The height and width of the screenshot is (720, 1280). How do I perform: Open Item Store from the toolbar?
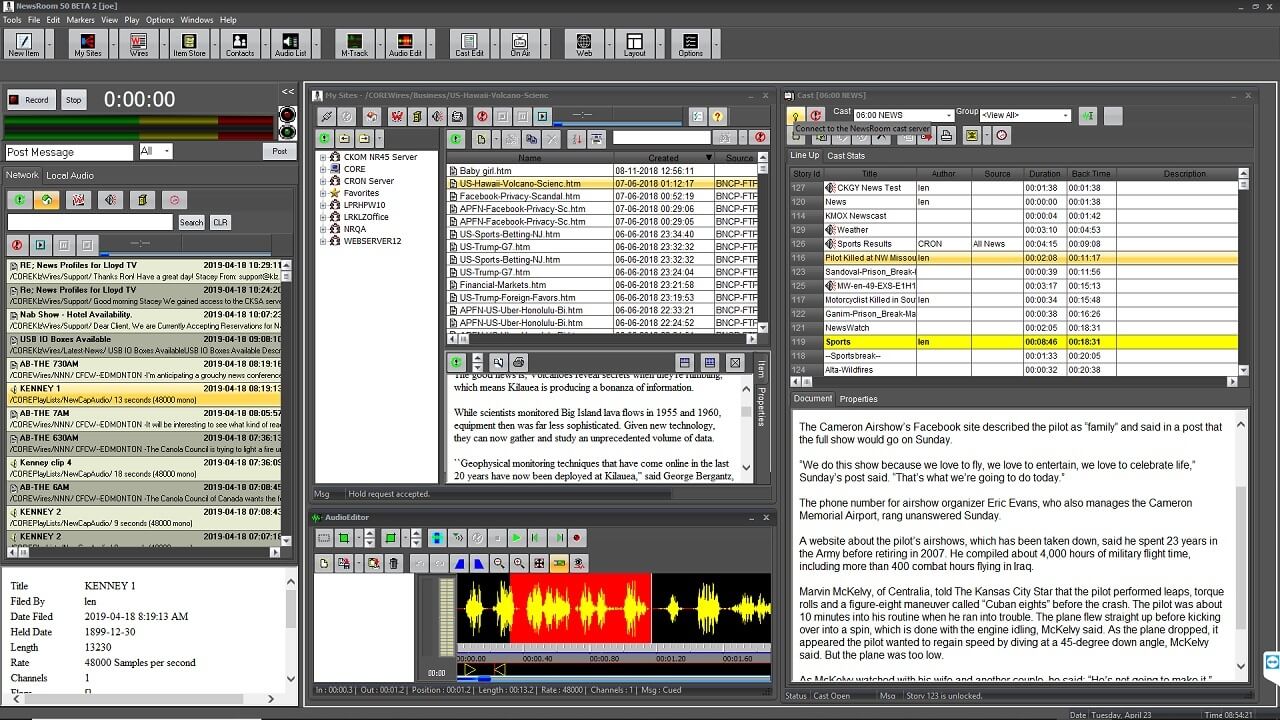pos(189,44)
